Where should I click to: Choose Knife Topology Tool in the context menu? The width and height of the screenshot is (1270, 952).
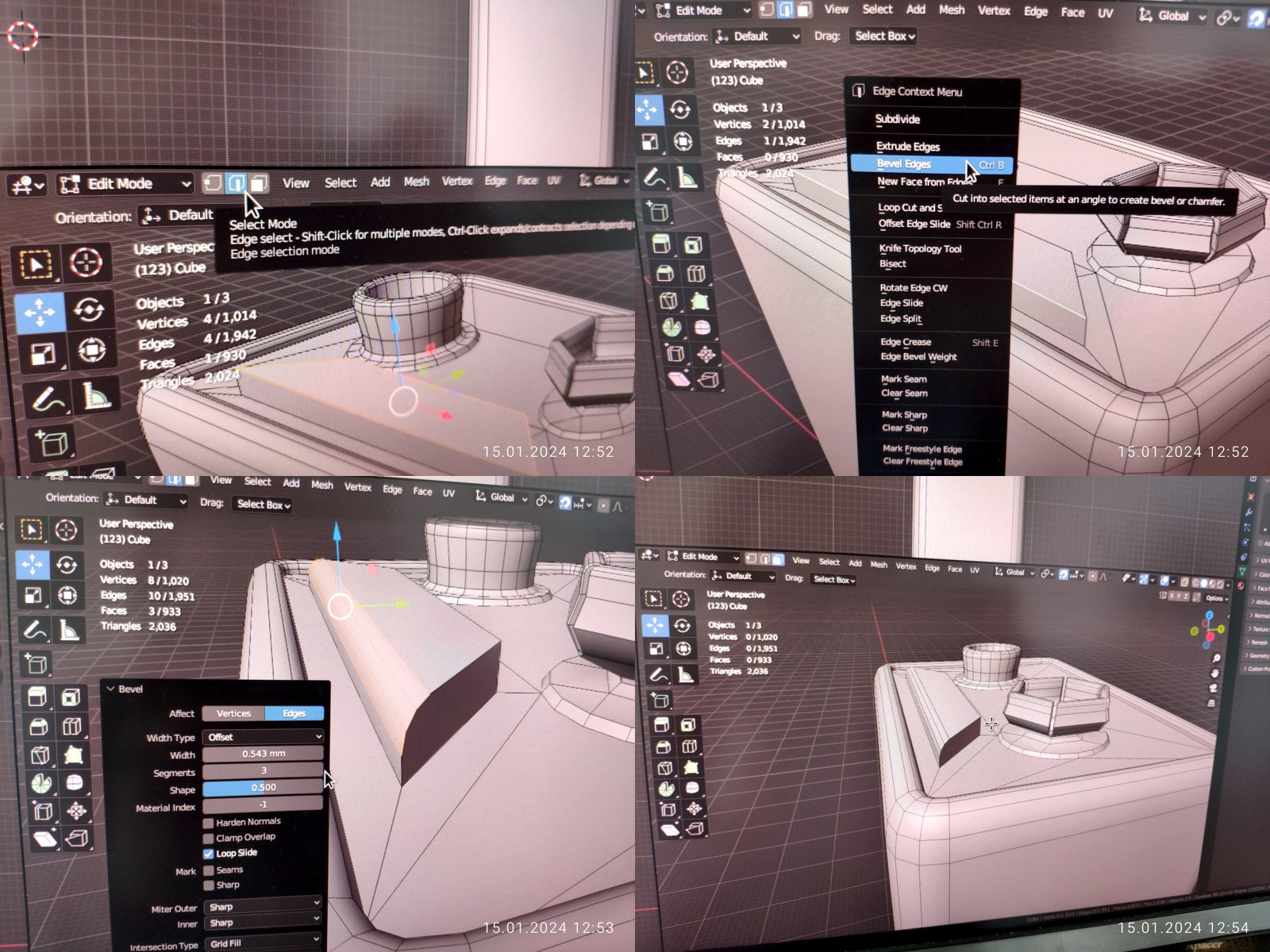[x=920, y=249]
